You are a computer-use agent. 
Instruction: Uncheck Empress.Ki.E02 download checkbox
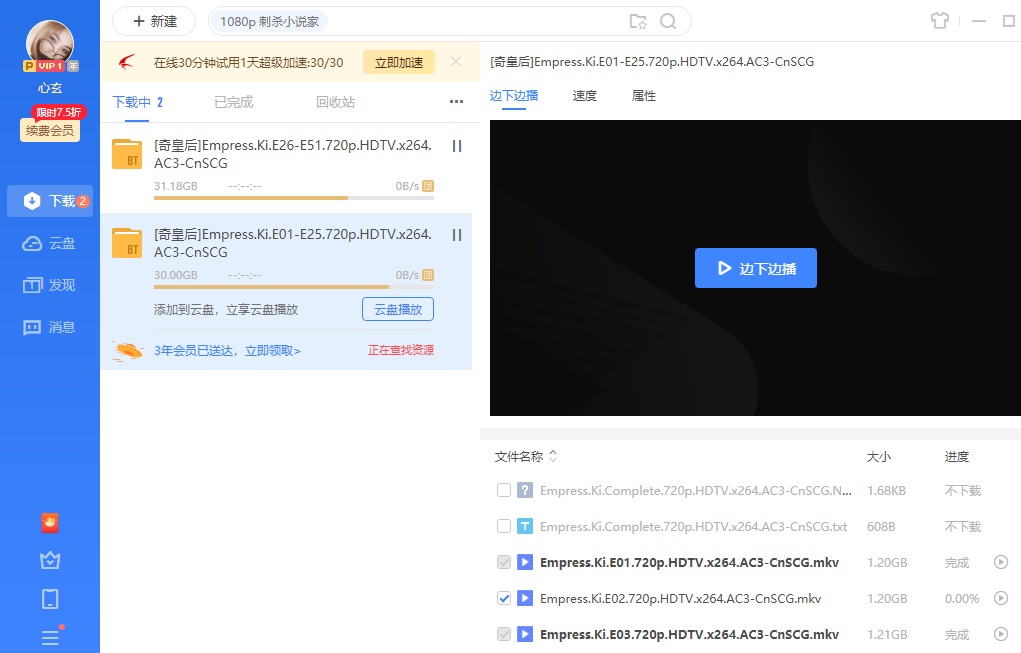coord(504,598)
